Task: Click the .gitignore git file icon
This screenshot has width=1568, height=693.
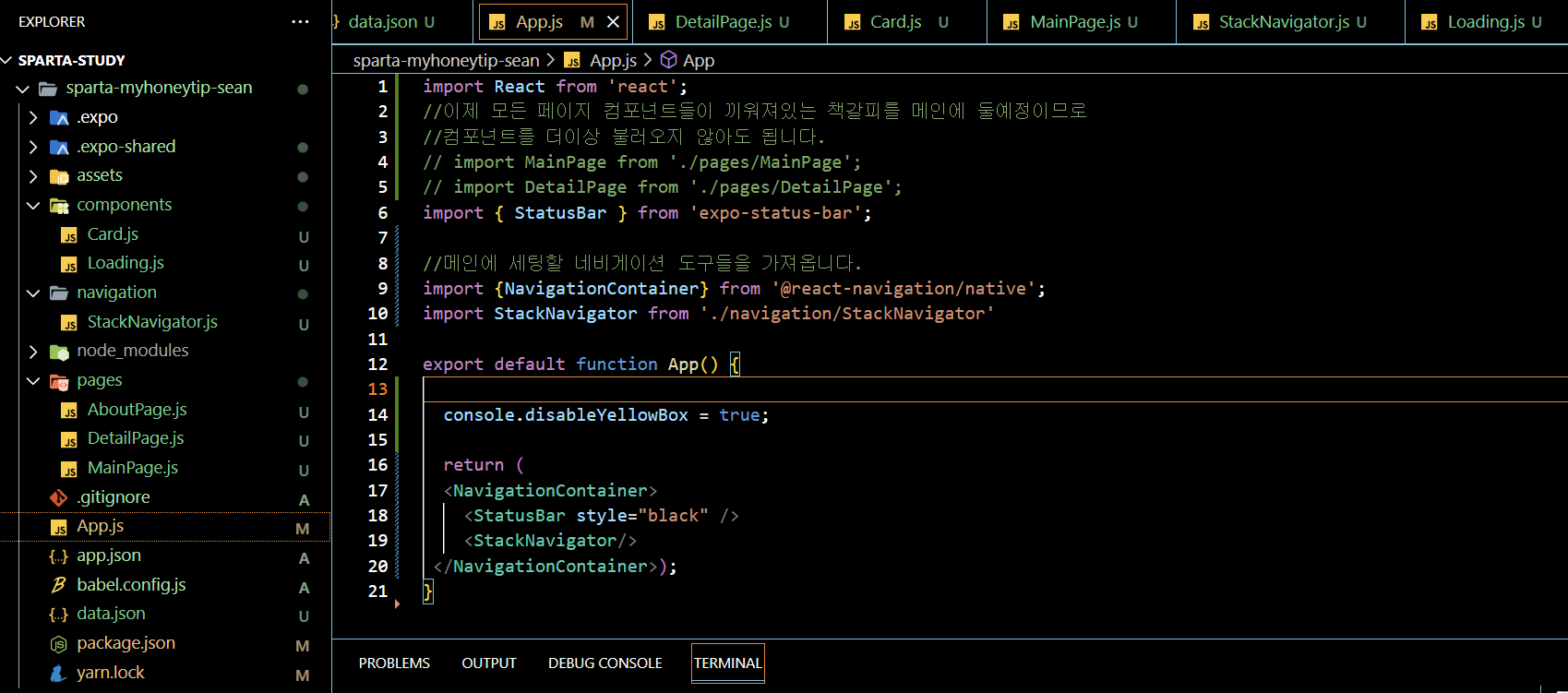Action: [x=58, y=497]
